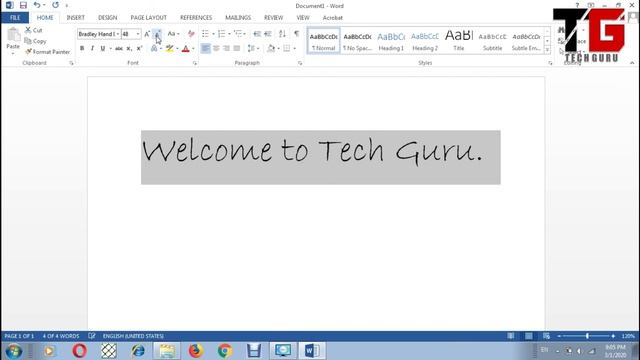Image resolution: width=640 pixels, height=360 pixels.
Task: Apply the Heading 1 style
Action: pyautogui.click(x=391, y=41)
